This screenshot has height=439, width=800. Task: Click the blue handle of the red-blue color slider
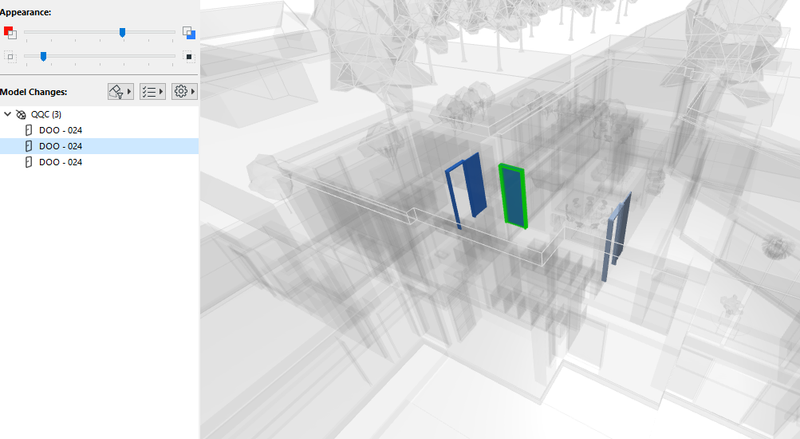click(122, 33)
